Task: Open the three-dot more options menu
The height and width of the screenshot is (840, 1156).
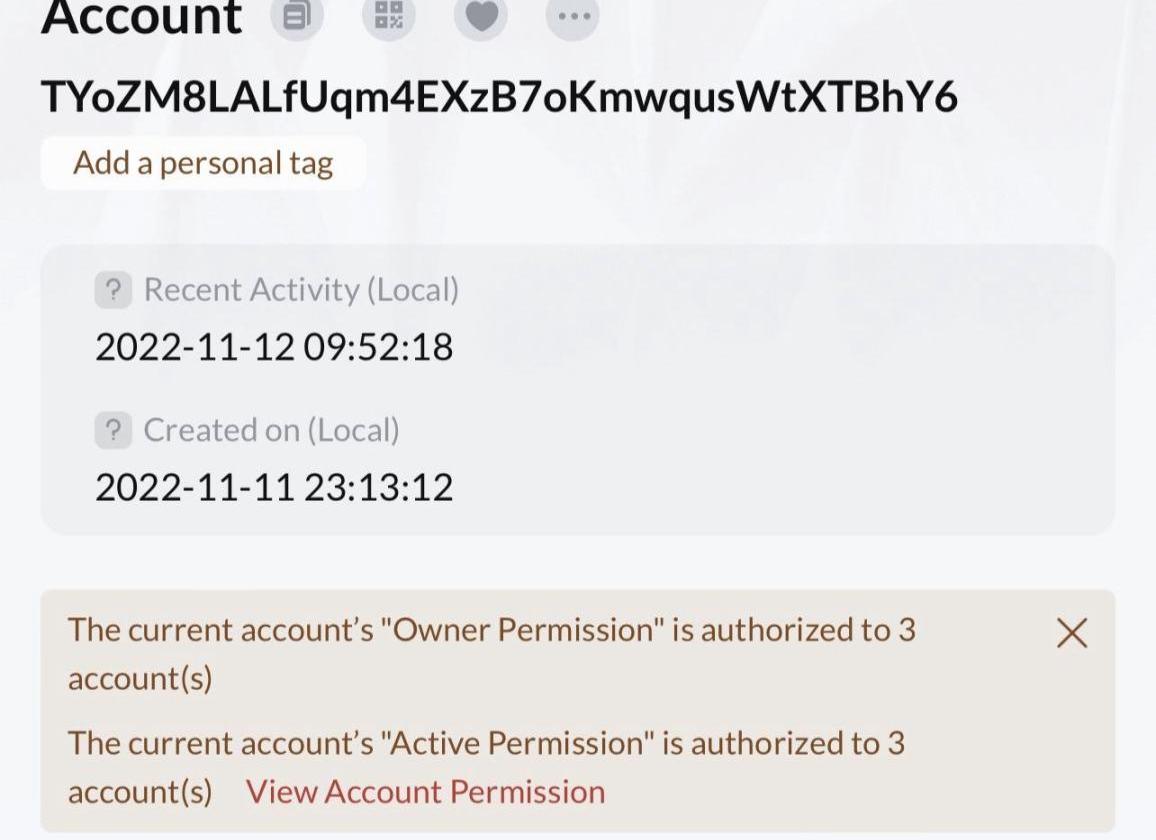Action: [573, 15]
